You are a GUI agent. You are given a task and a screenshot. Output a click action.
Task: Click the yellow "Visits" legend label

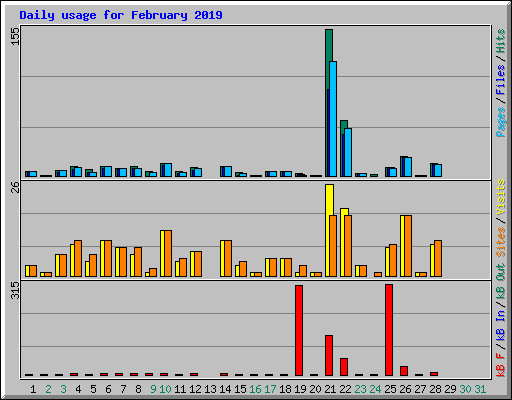point(501,198)
